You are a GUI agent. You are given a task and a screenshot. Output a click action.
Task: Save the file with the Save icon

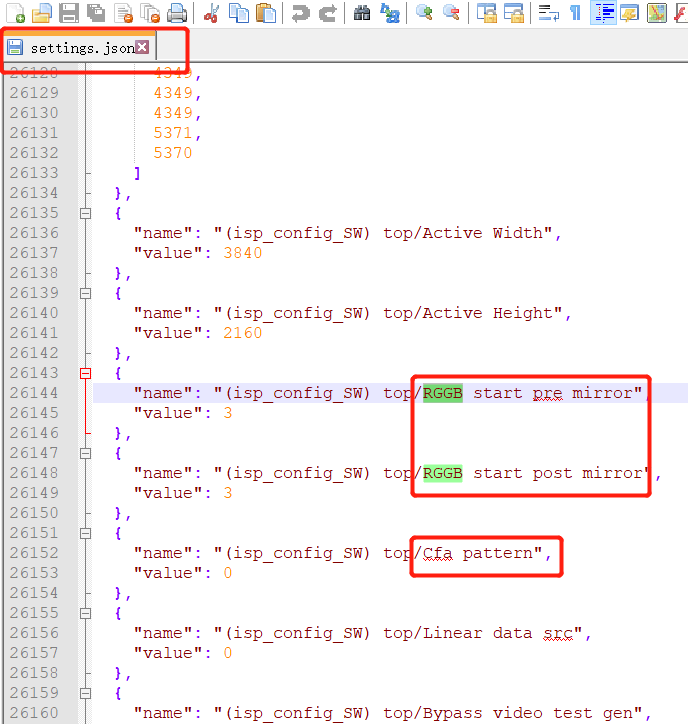click(x=68, y=13)
